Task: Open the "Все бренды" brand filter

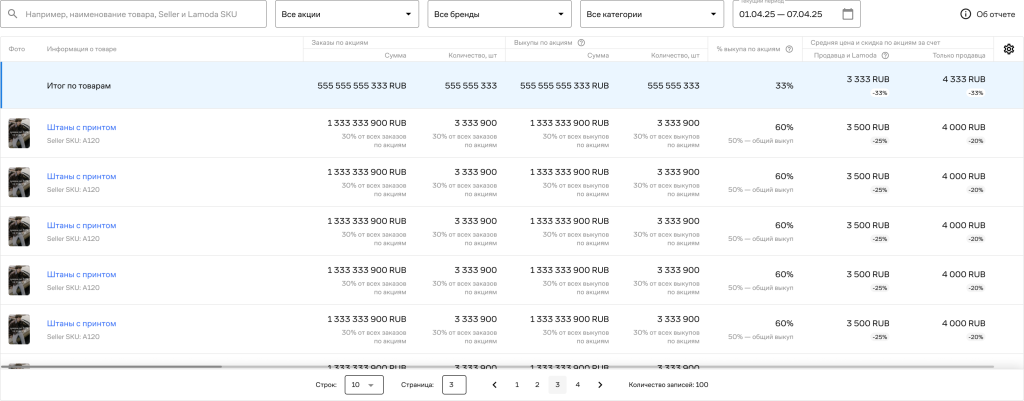Action: (x=498, y=14)
